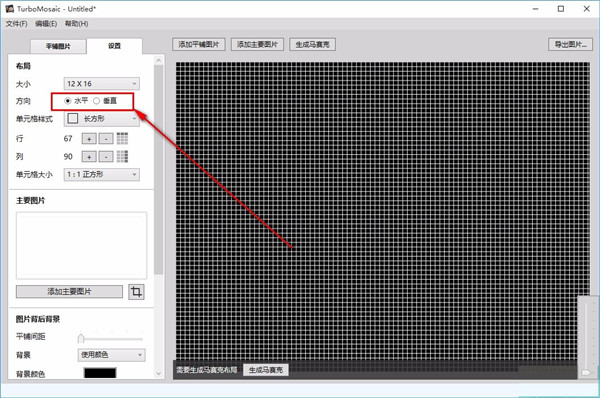Switch to the 平铺图片 tab
Screen dimensions: 600x398
[x=58, y=46]
